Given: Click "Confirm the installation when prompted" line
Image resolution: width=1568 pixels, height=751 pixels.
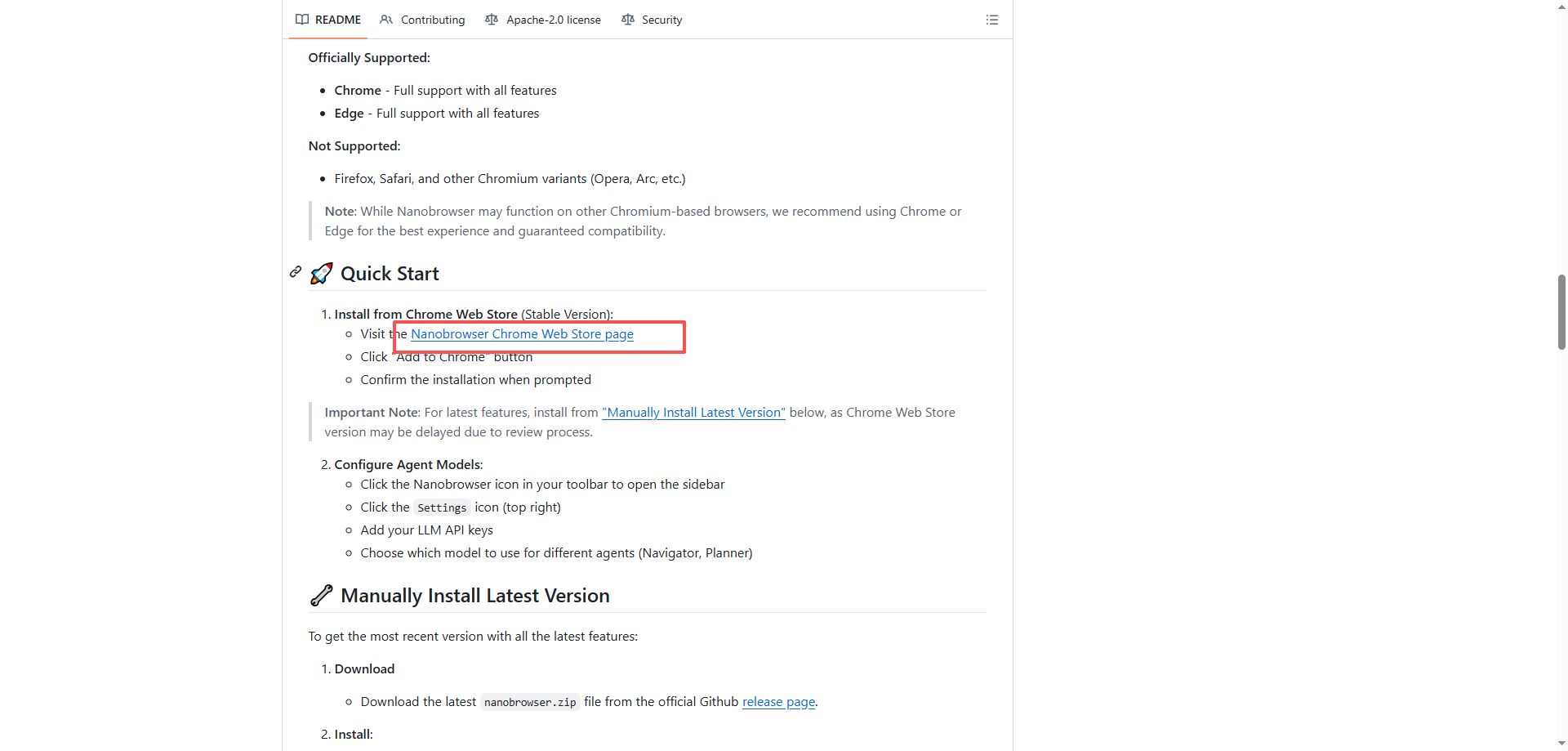Looking at the screenshot, I should point(475,380).
